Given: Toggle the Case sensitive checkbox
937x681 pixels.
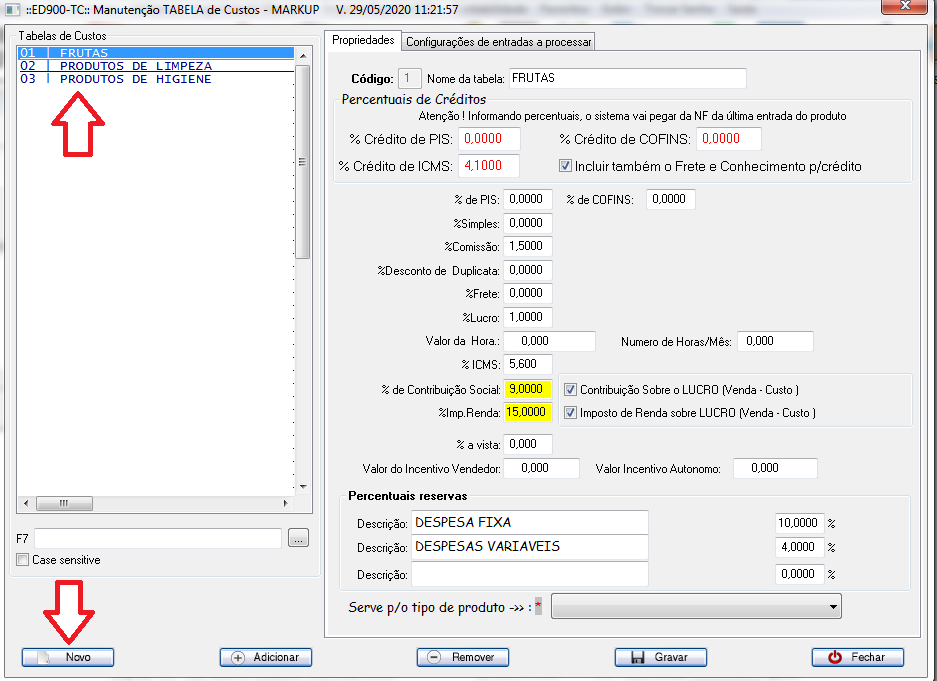Looking at the screenshot, I should click(23, 561).
